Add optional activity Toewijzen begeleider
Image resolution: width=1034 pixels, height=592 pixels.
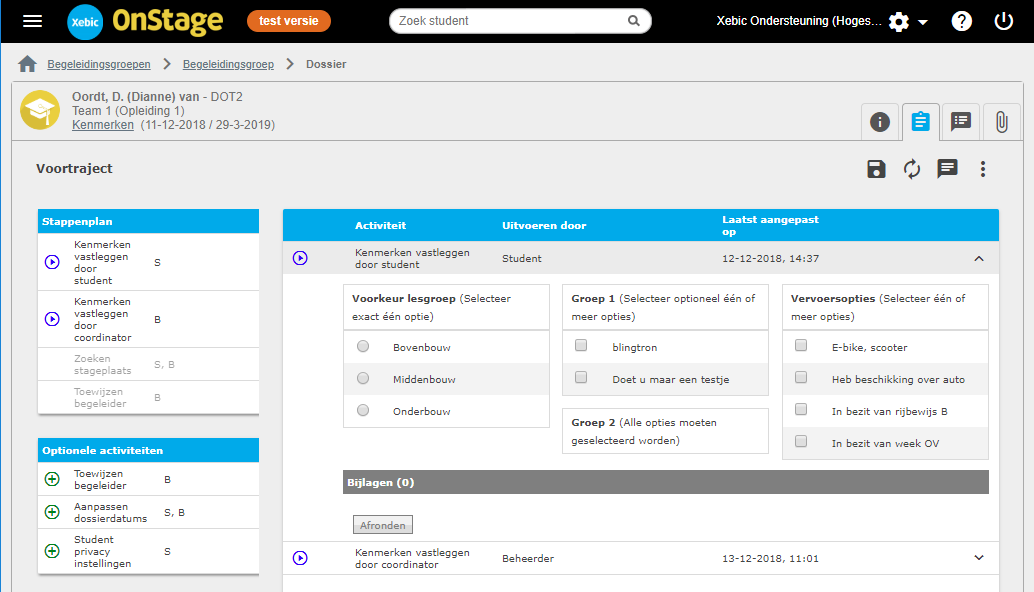click(52, 479)
